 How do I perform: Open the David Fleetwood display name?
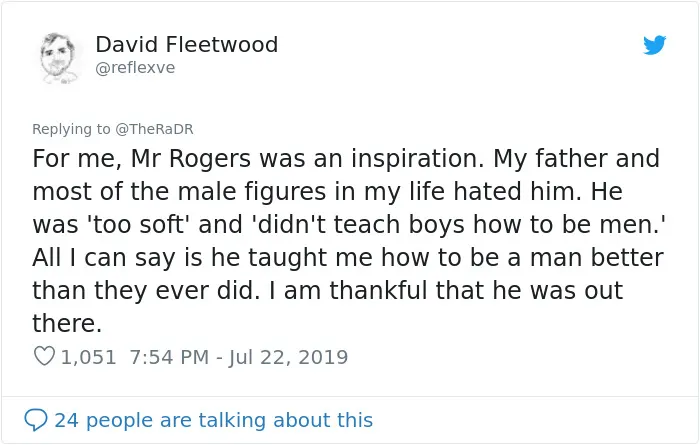(187, 45)
